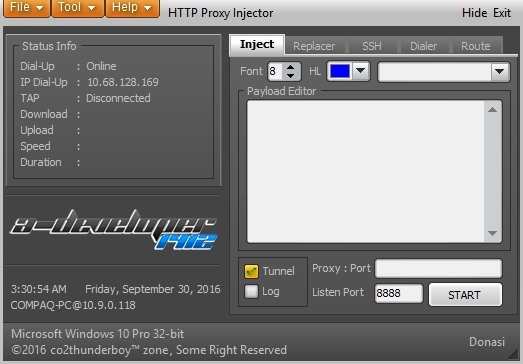Open the Help menu
The image size is (523, 364).
(x=132, y=7)
